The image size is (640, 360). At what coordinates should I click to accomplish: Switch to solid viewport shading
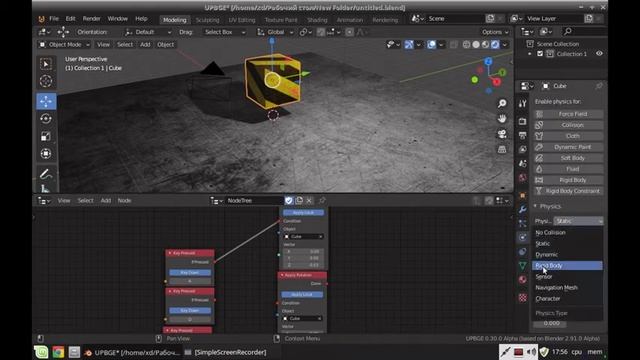tap(476, 44)
